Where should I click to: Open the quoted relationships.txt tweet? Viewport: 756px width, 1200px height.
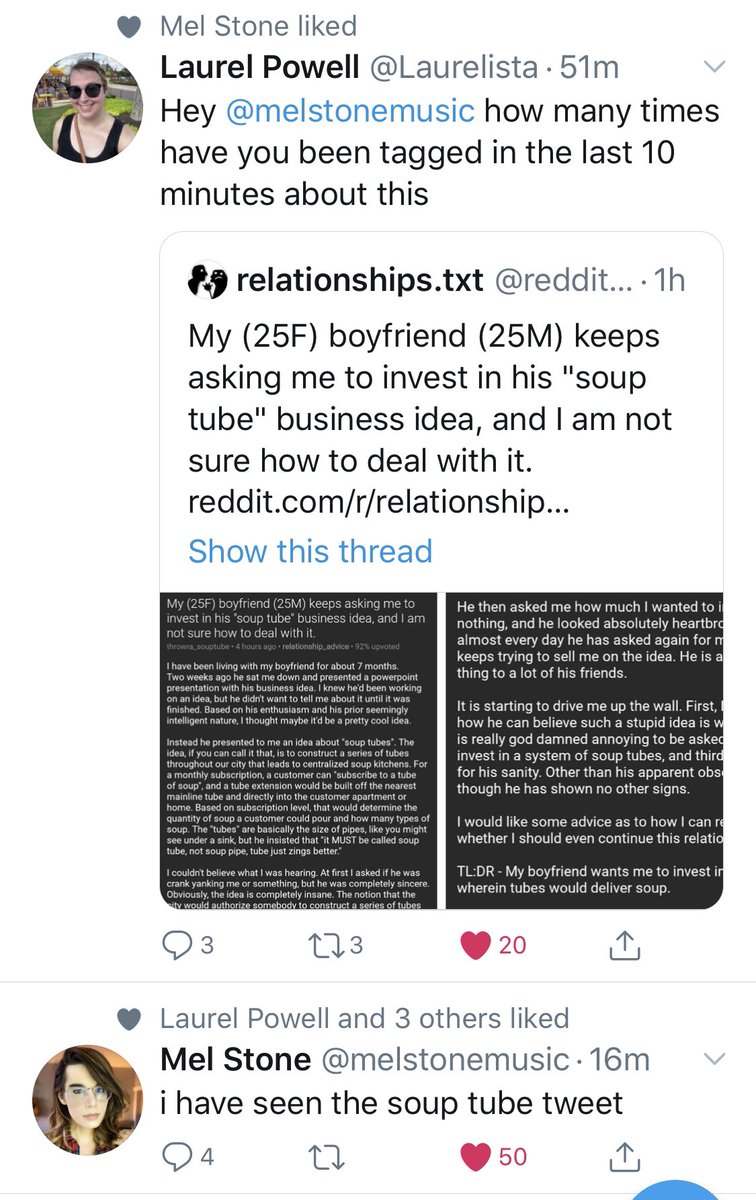click(440, 400)
